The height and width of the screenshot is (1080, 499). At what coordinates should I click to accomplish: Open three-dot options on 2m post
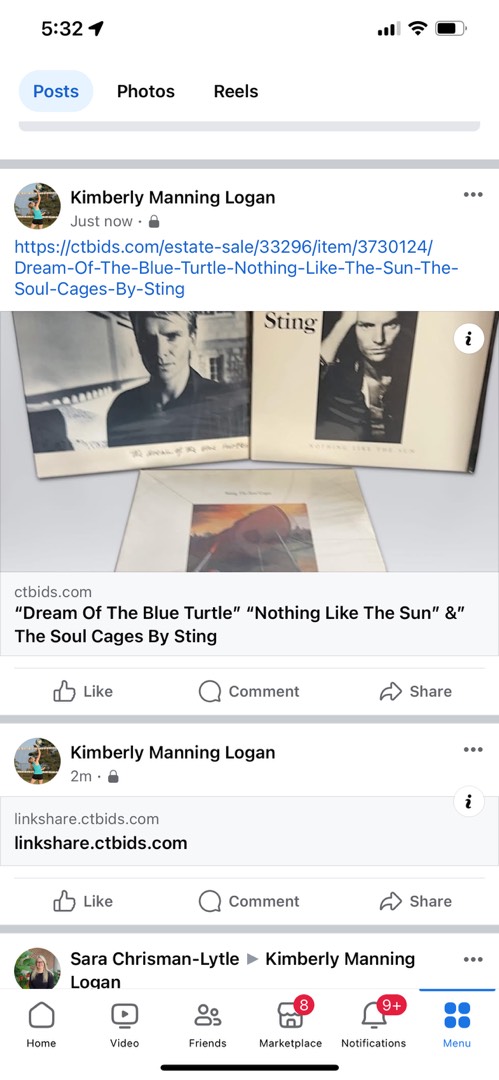(x=473, y=749)
